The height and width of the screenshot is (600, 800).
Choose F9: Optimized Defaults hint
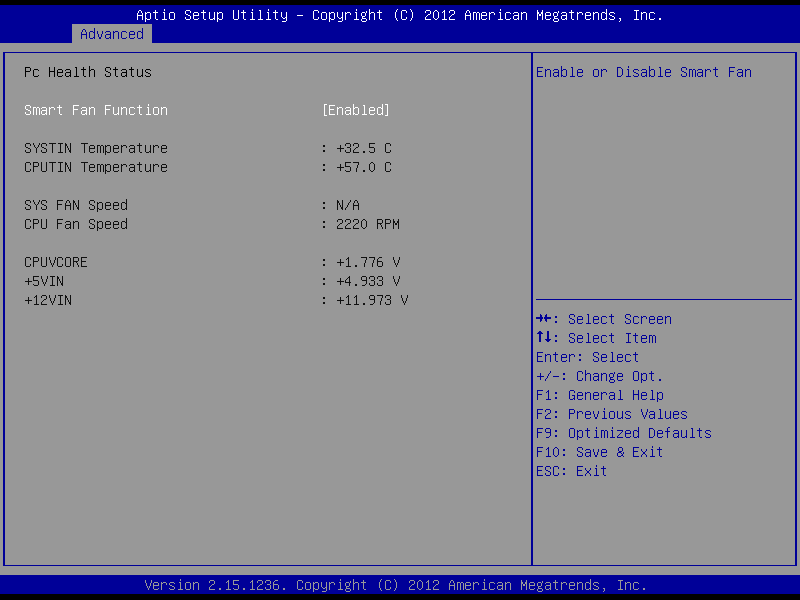(624, 433)
